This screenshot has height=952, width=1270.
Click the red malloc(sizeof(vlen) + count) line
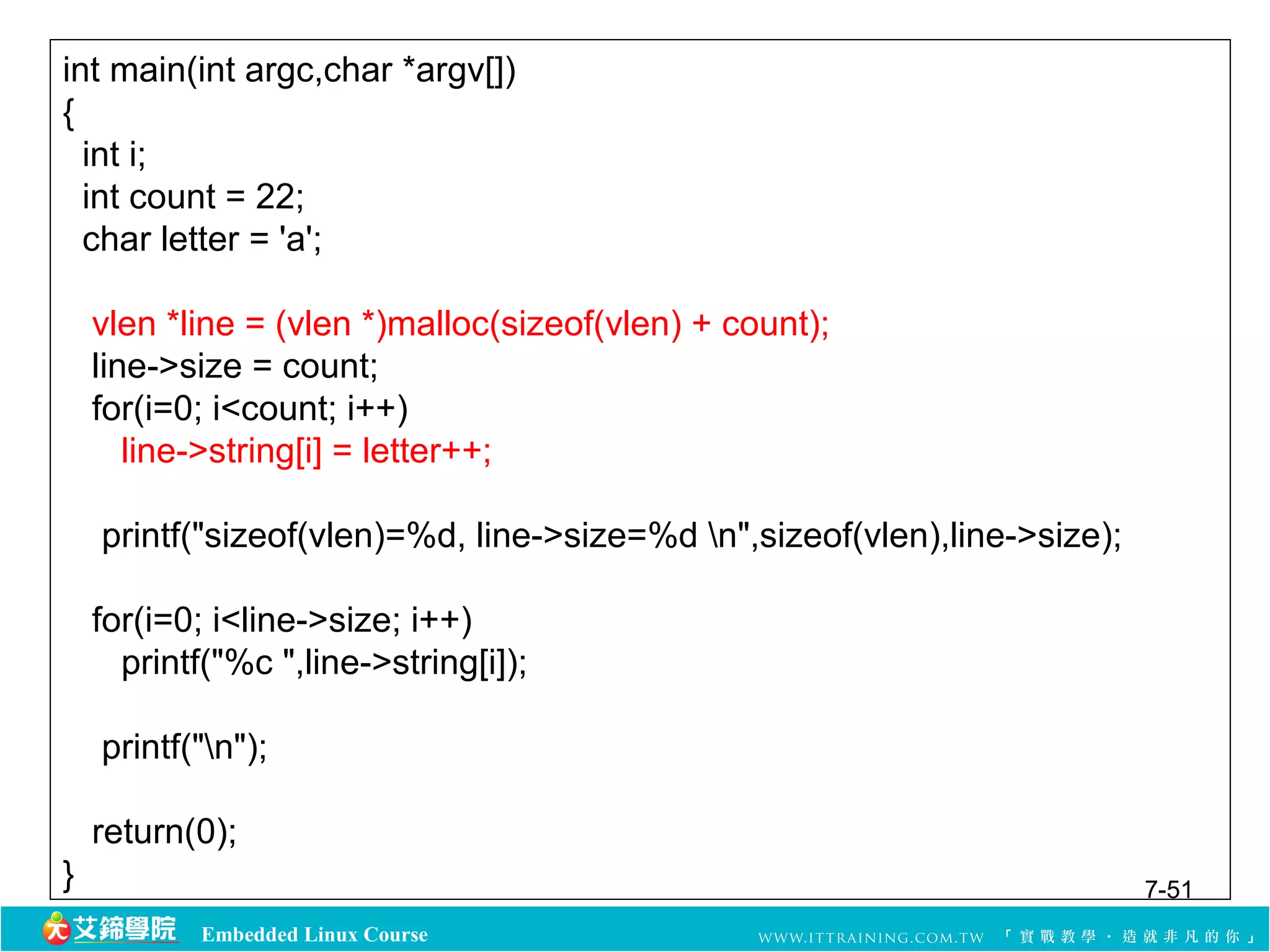pos(460,324)
